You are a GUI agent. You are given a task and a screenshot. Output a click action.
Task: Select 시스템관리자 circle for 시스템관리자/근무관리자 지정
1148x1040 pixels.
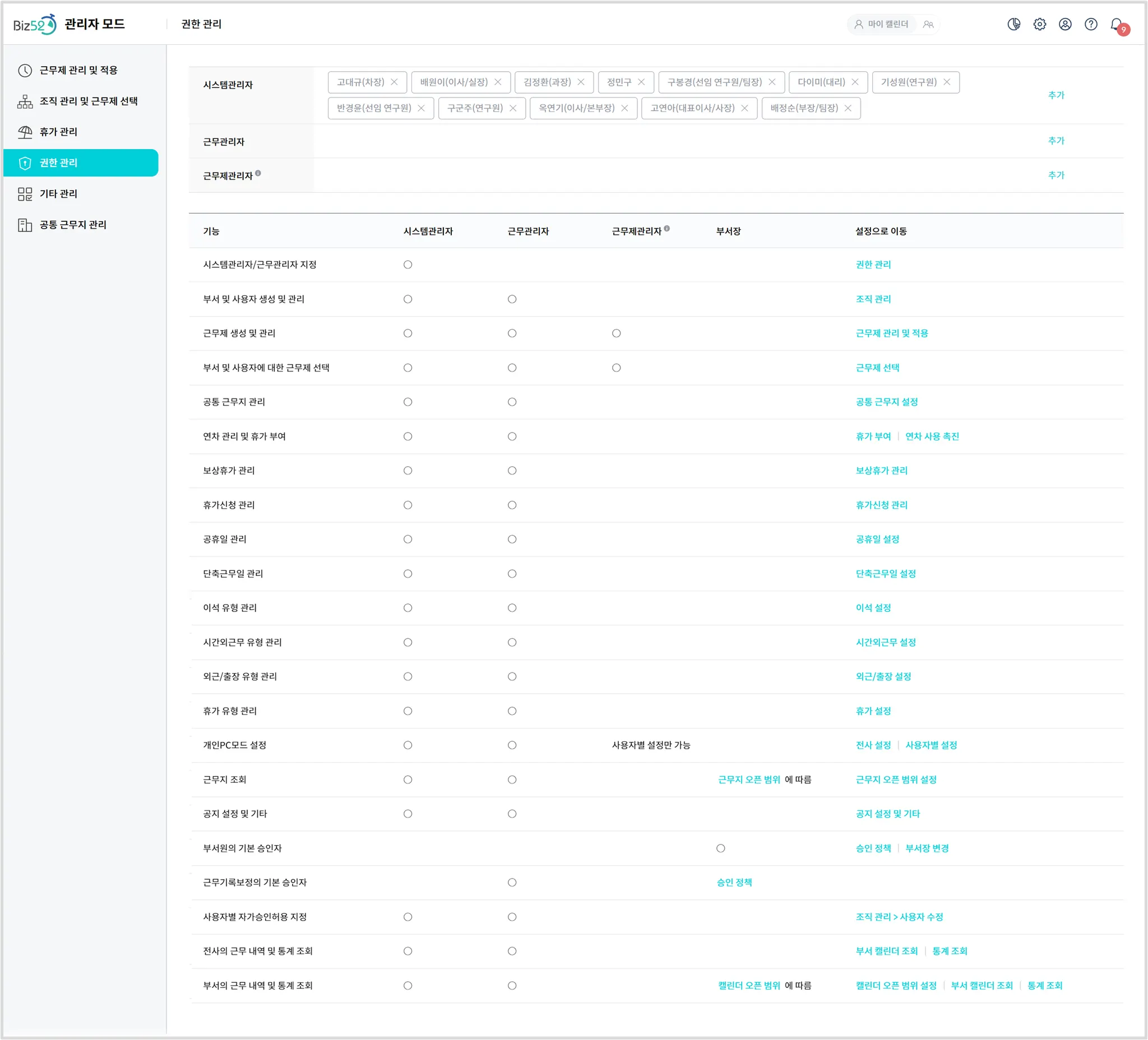point(408,264)
